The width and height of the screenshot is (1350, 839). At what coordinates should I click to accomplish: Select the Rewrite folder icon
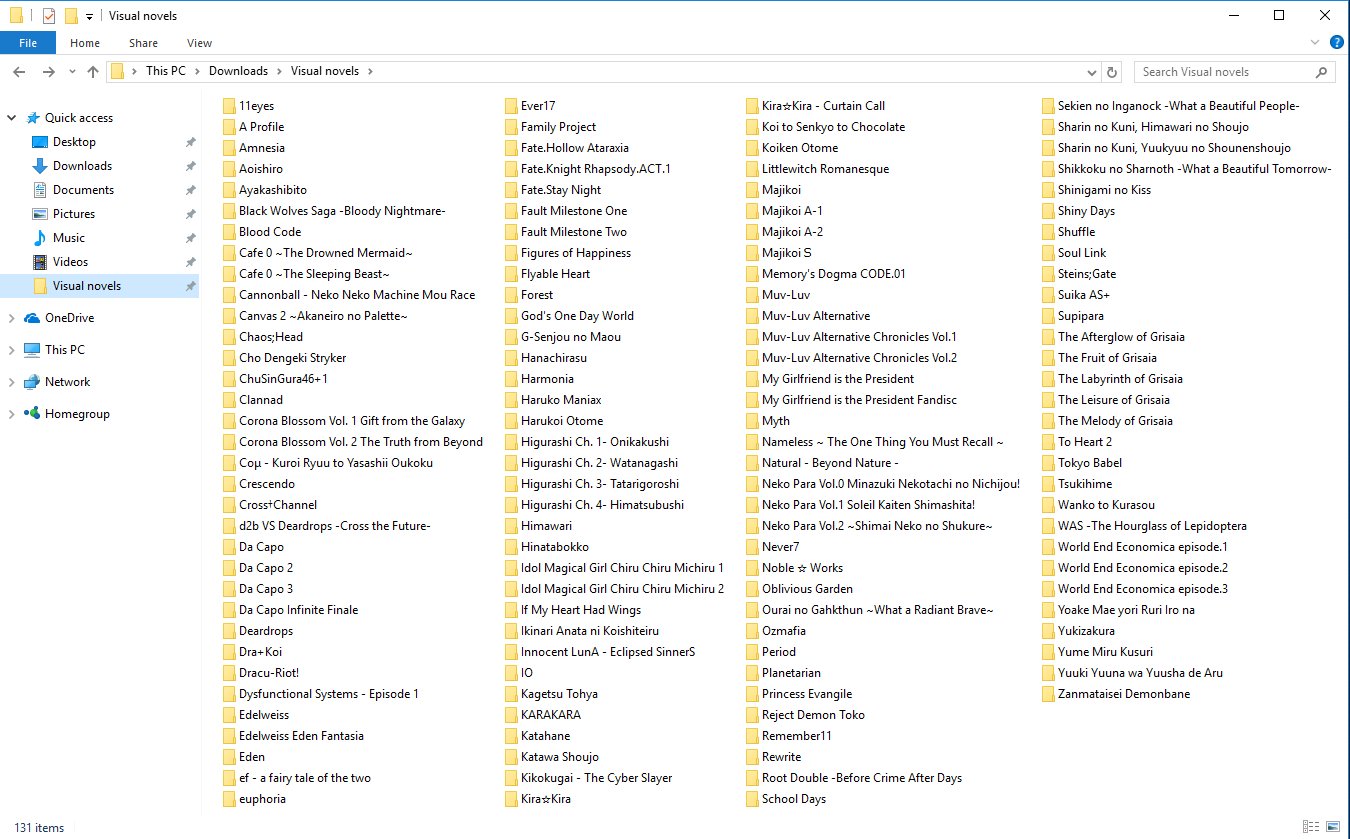coord(752,757)
